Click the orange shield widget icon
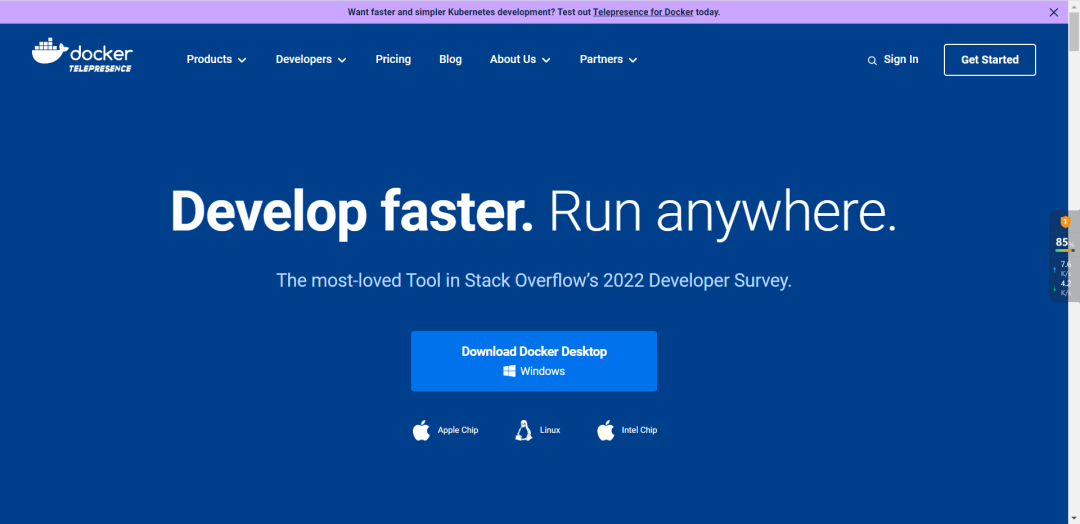Image resolution: width=1080 pixels, height=524 pixels. [1065, 222]
